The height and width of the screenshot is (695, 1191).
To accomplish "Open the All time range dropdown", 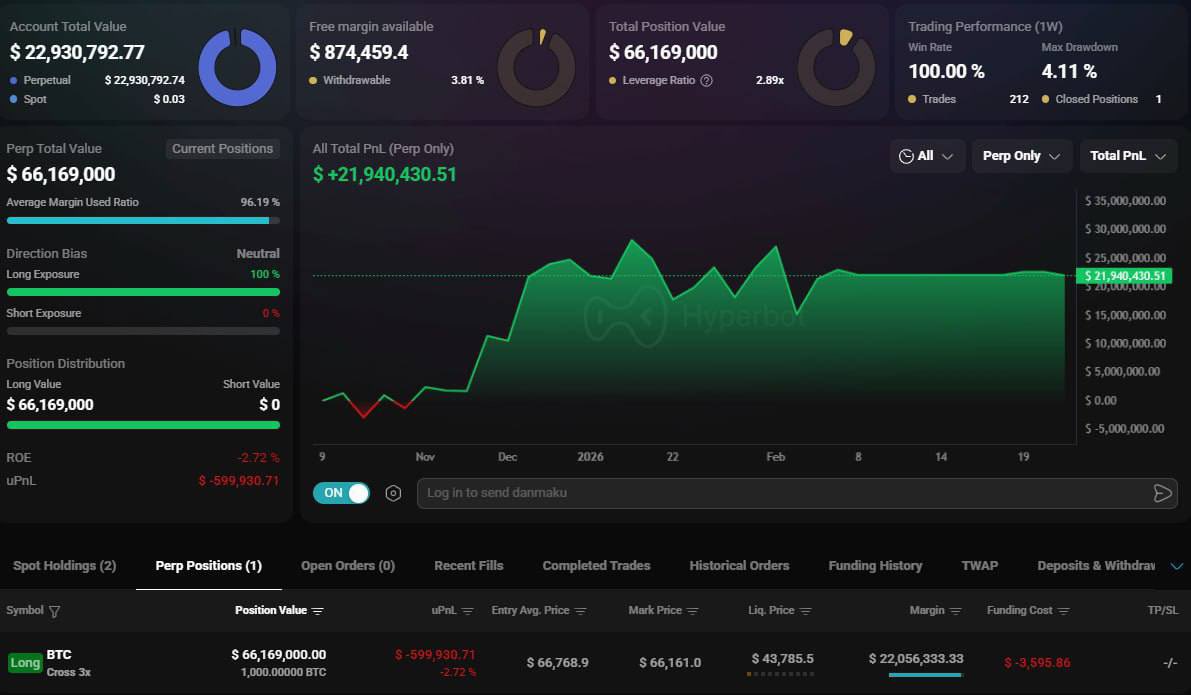I will [x=927, y=156].
